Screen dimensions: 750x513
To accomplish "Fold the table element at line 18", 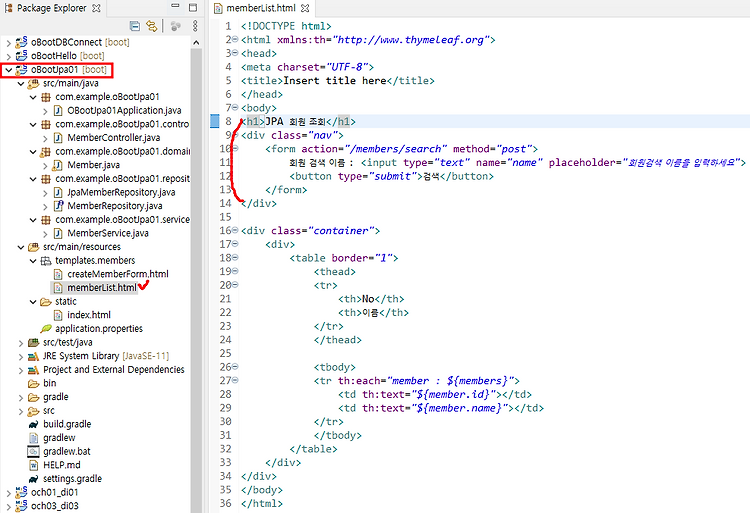I will (x=235, y=257).
